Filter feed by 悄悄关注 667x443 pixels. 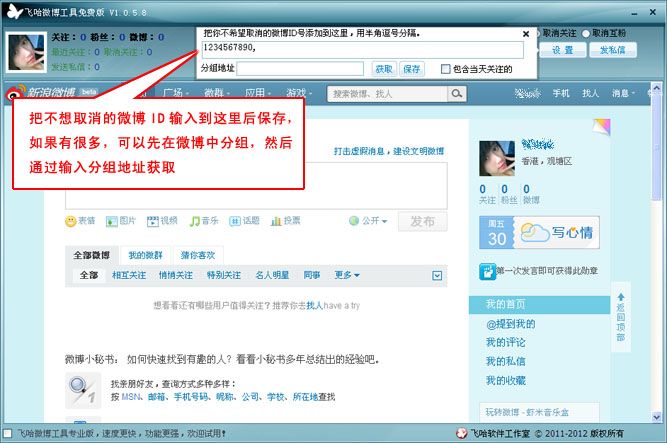point(176,275)
